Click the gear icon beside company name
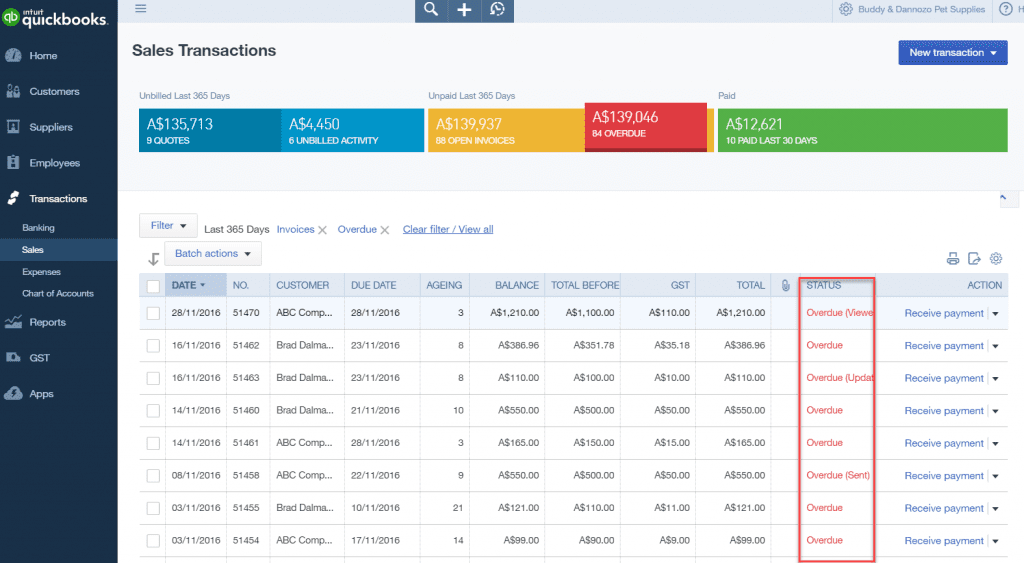 coord(846,9)
